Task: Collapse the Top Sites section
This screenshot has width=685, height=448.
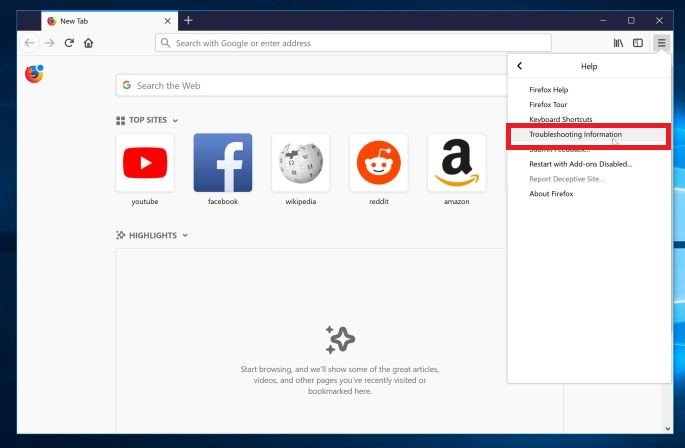Action: coord(175,121)
